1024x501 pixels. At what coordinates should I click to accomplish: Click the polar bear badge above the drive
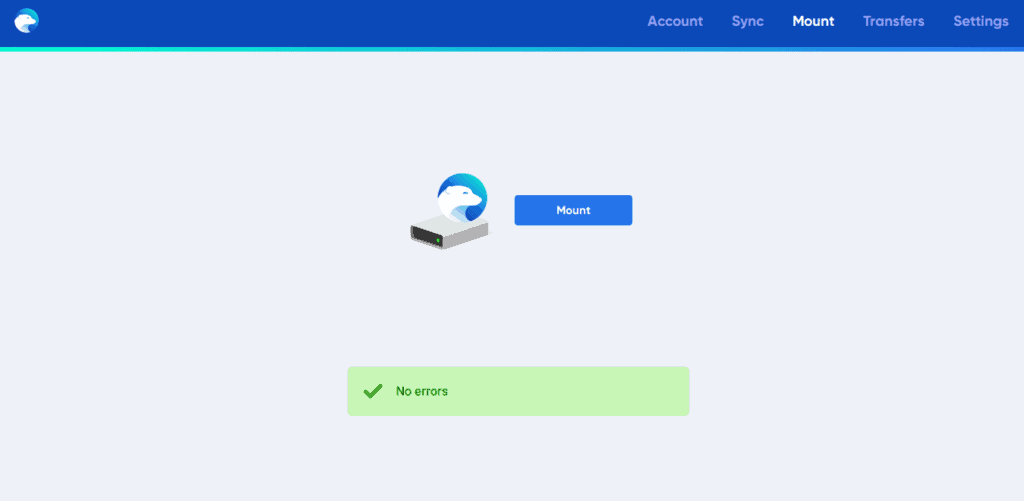[462, 197]
